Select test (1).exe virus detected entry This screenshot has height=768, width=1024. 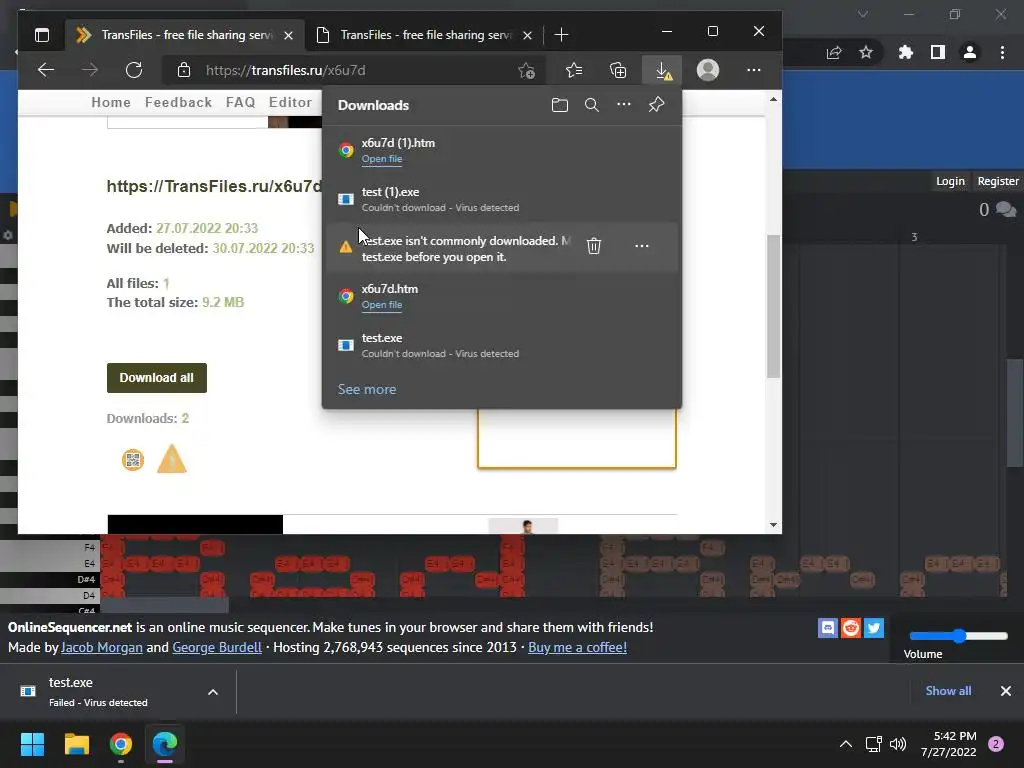502,199
